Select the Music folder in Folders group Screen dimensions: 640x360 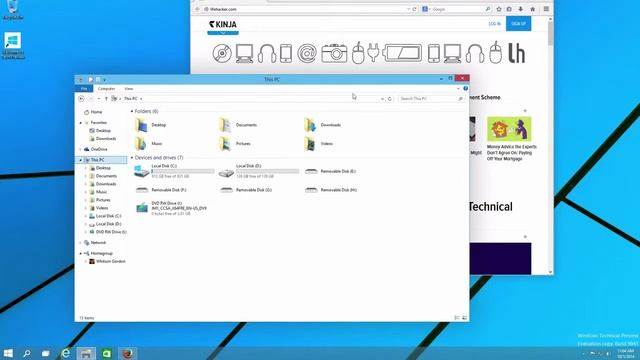pyautogui.click(x=149, y=144)
